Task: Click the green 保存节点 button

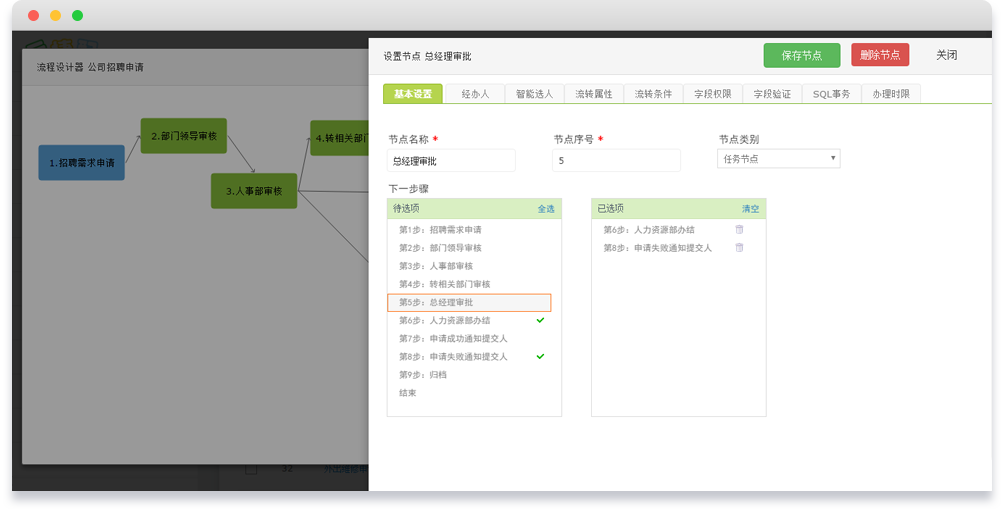Action: [801, 56]
